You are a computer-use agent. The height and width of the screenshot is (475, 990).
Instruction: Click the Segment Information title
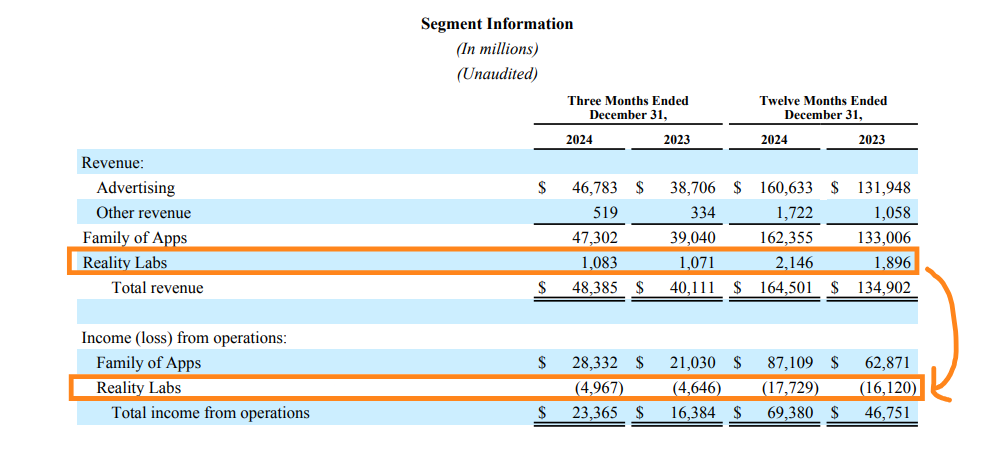point(497,24)
